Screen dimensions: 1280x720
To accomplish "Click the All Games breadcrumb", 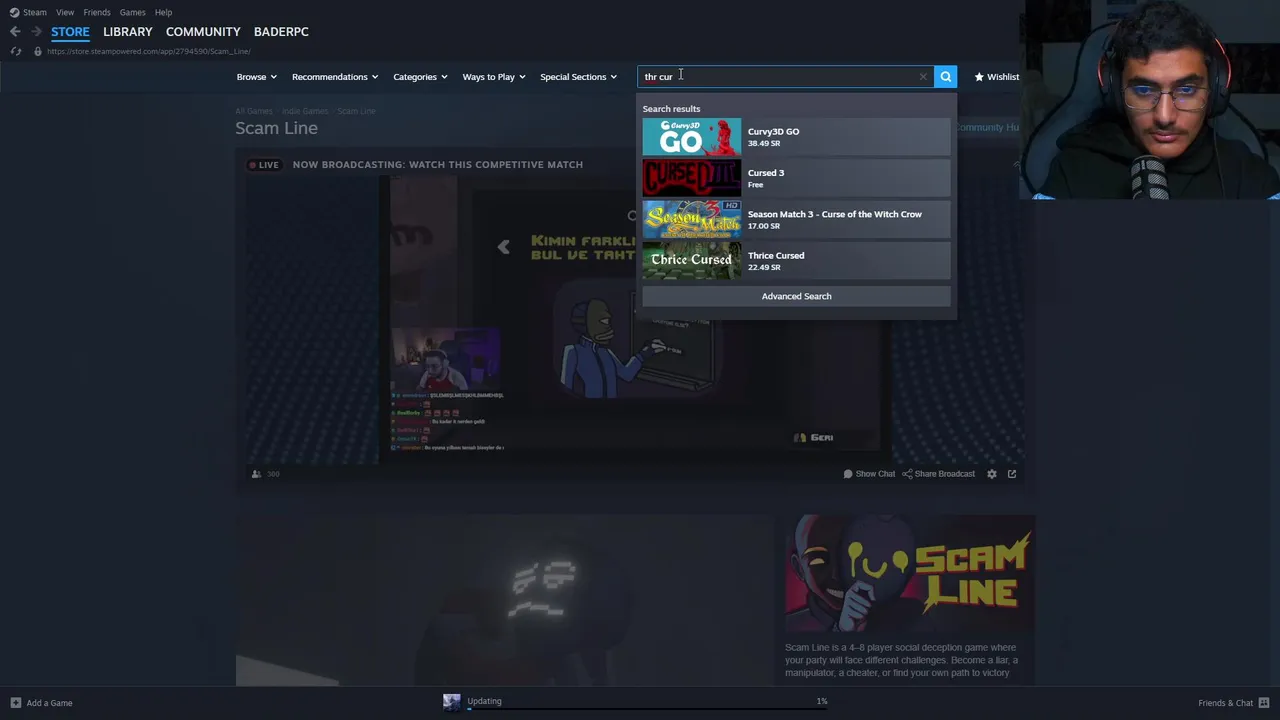I will pyautogui.click(x=254, y=111).
